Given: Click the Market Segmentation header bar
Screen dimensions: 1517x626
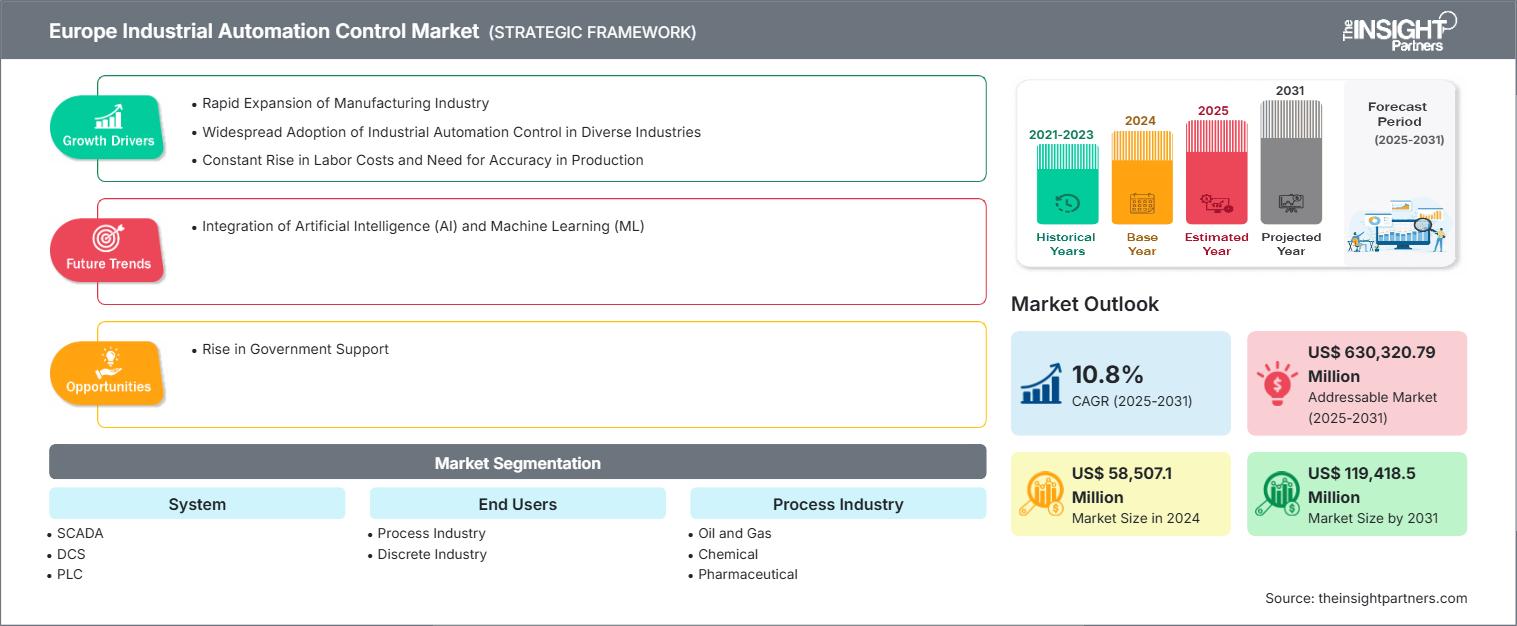Looking at the screenshot, I should pos(517,462).
